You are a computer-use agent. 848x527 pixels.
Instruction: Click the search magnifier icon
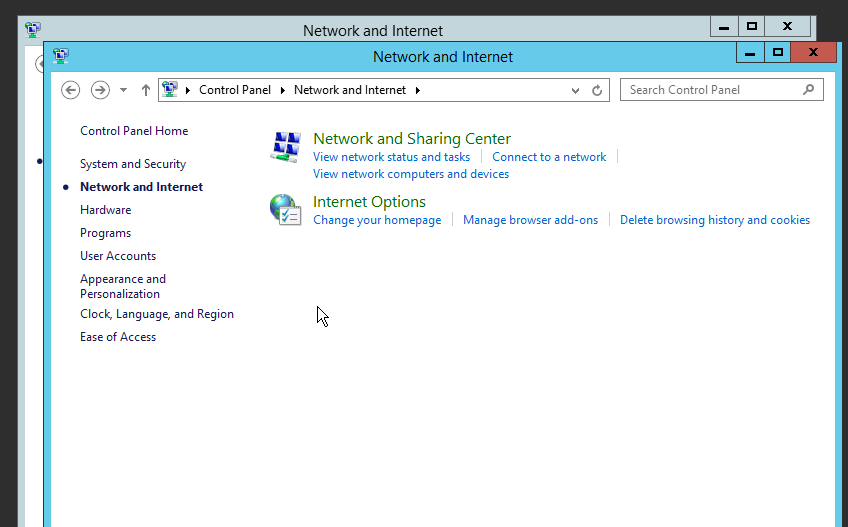pyautogui.click(x=809, y=90)
